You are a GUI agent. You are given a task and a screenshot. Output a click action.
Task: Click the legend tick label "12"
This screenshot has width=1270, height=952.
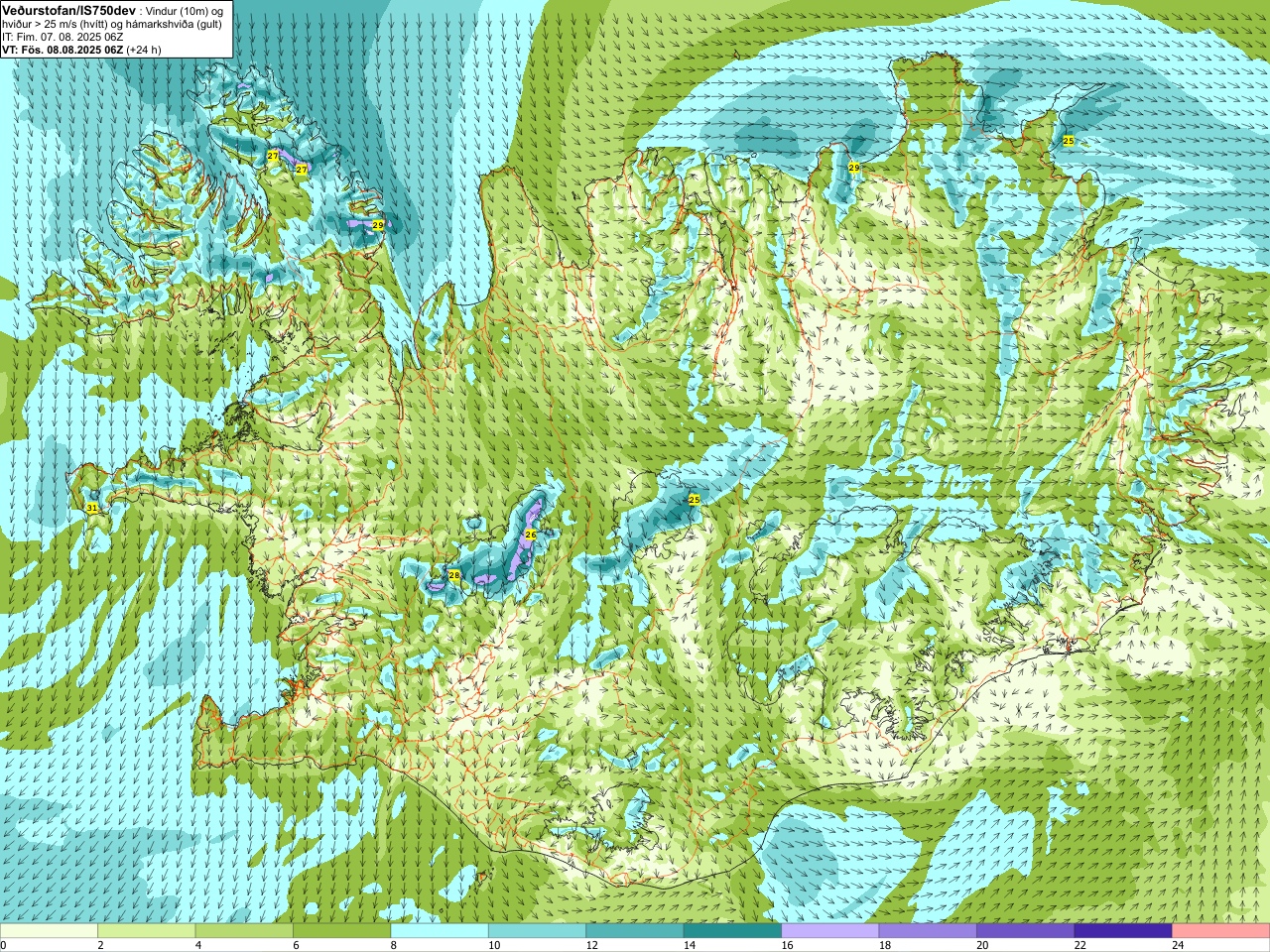tap(592, 945)
